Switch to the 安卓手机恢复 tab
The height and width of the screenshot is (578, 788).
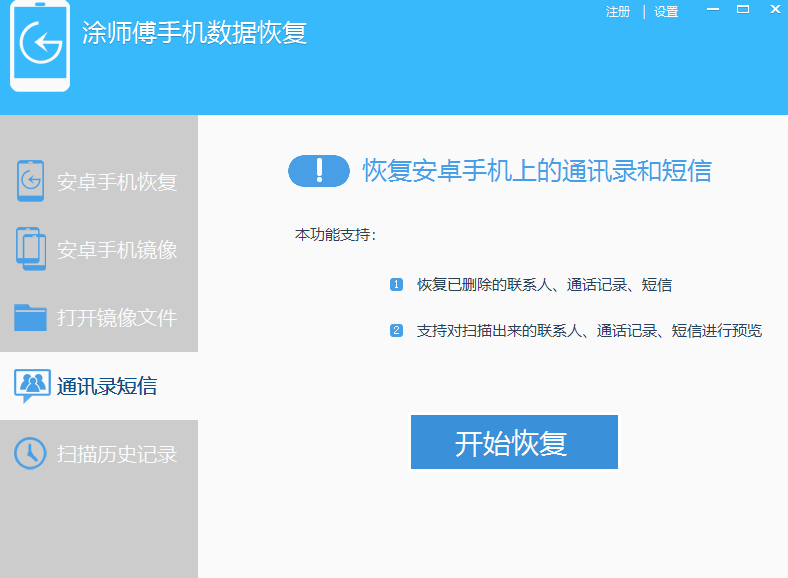117,182
